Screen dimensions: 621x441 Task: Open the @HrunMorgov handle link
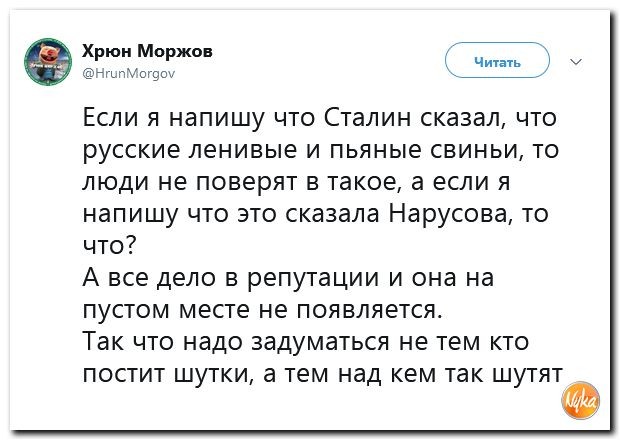click(128, 73)
